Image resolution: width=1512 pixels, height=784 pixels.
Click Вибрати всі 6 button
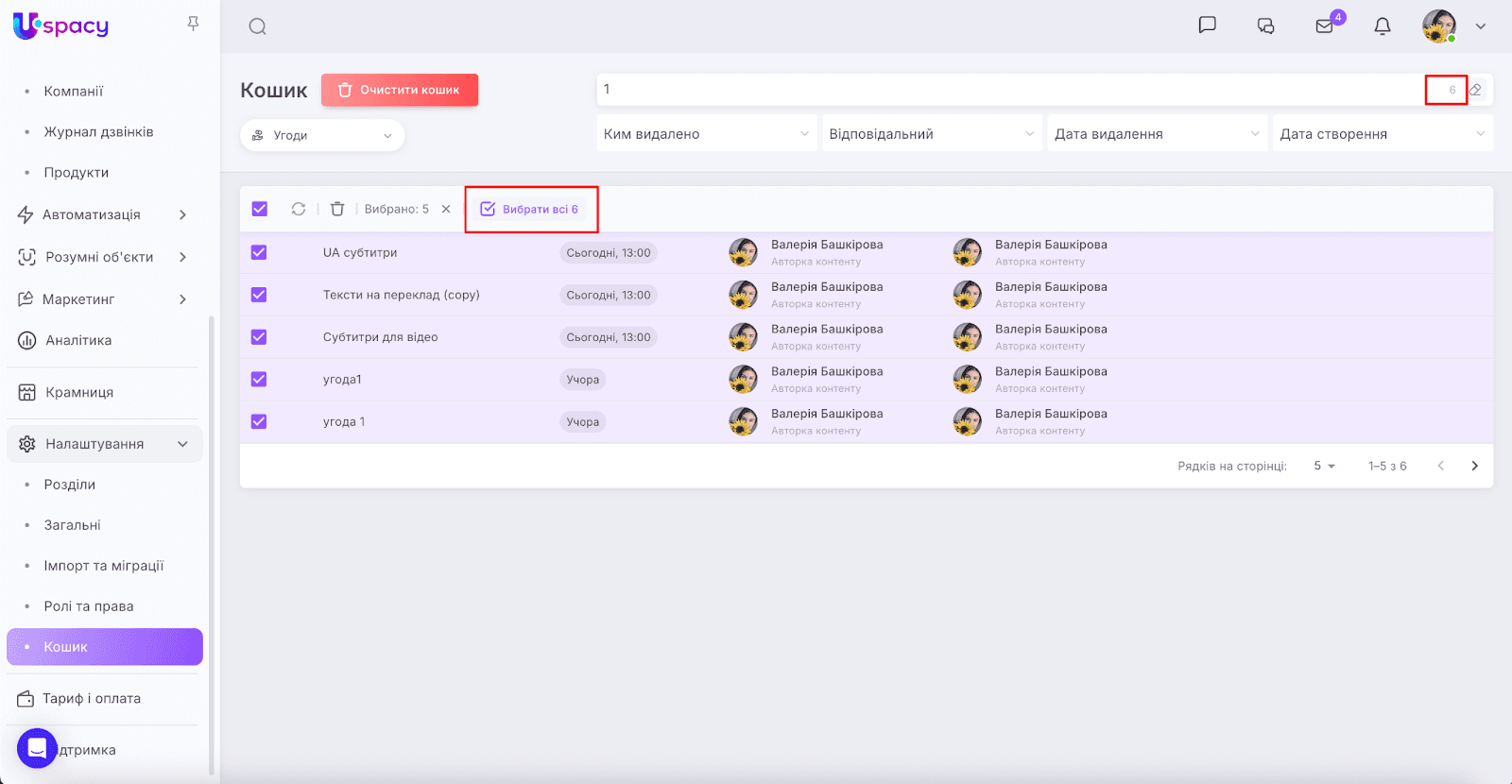pos(530,209)
